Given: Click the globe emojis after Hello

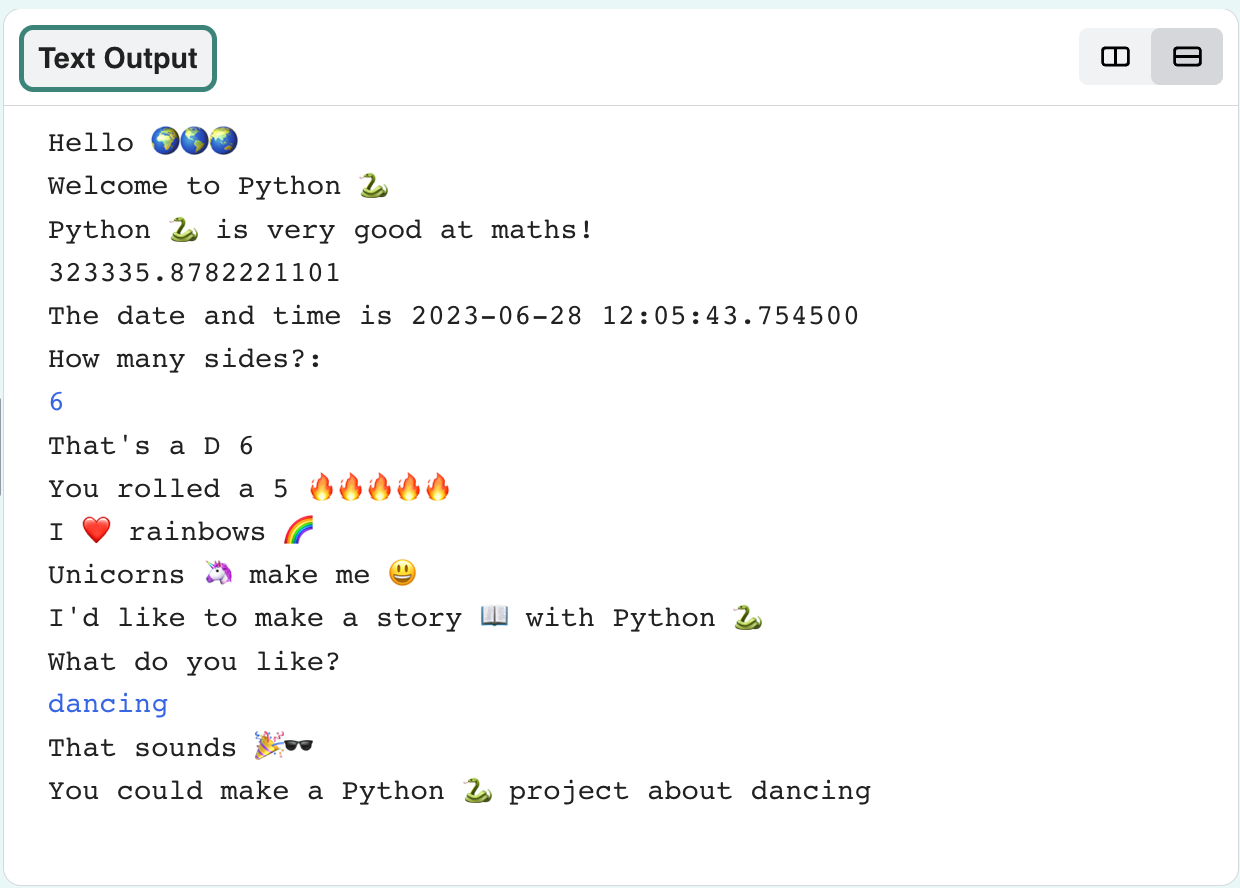Looking at the screenshot, I should (x=196, y=141).
